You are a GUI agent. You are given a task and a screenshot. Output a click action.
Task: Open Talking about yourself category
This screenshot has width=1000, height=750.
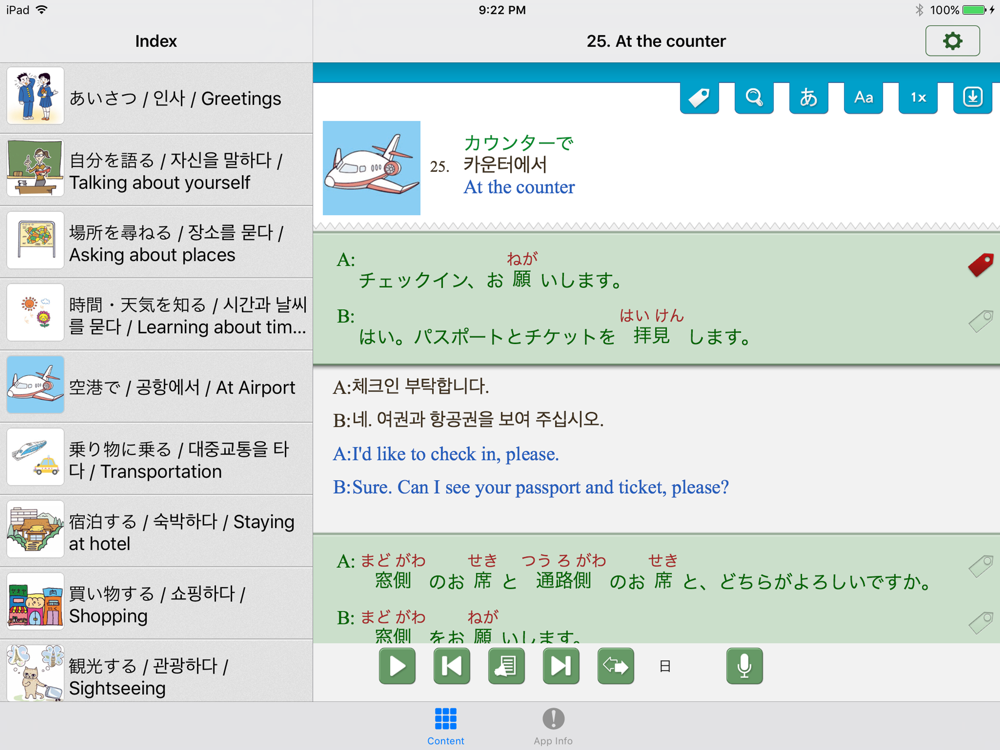(x=156, y=170)
